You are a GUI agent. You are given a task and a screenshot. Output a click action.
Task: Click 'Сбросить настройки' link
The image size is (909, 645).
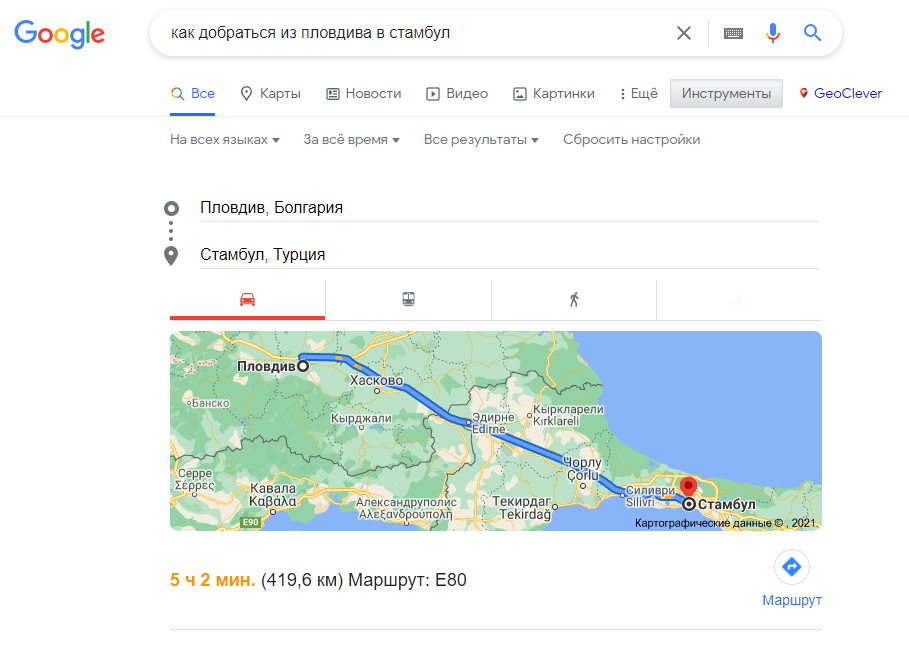631,140
